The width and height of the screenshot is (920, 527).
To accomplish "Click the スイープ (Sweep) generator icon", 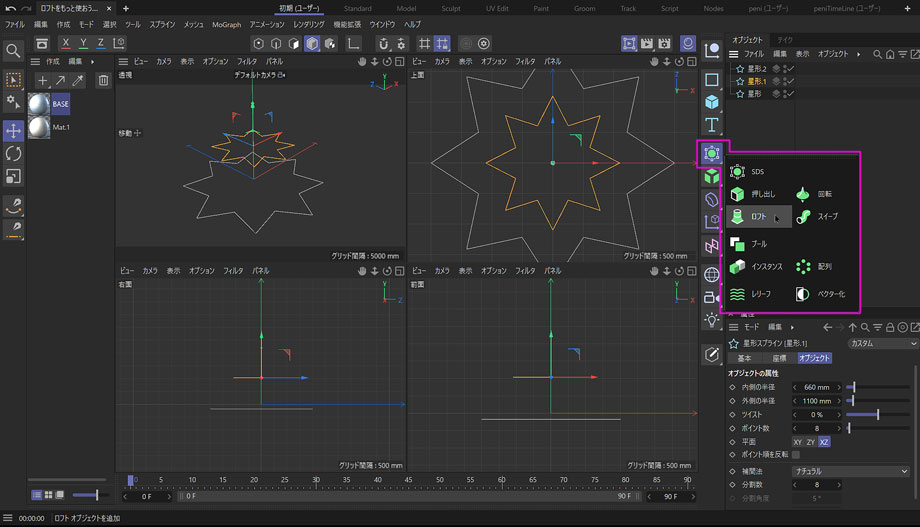I will (803, 217).
